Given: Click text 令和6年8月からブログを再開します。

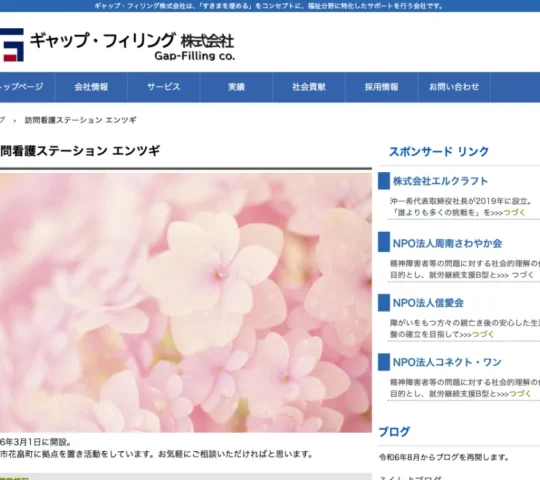Looking at the screenshot, I should point(444,457).
